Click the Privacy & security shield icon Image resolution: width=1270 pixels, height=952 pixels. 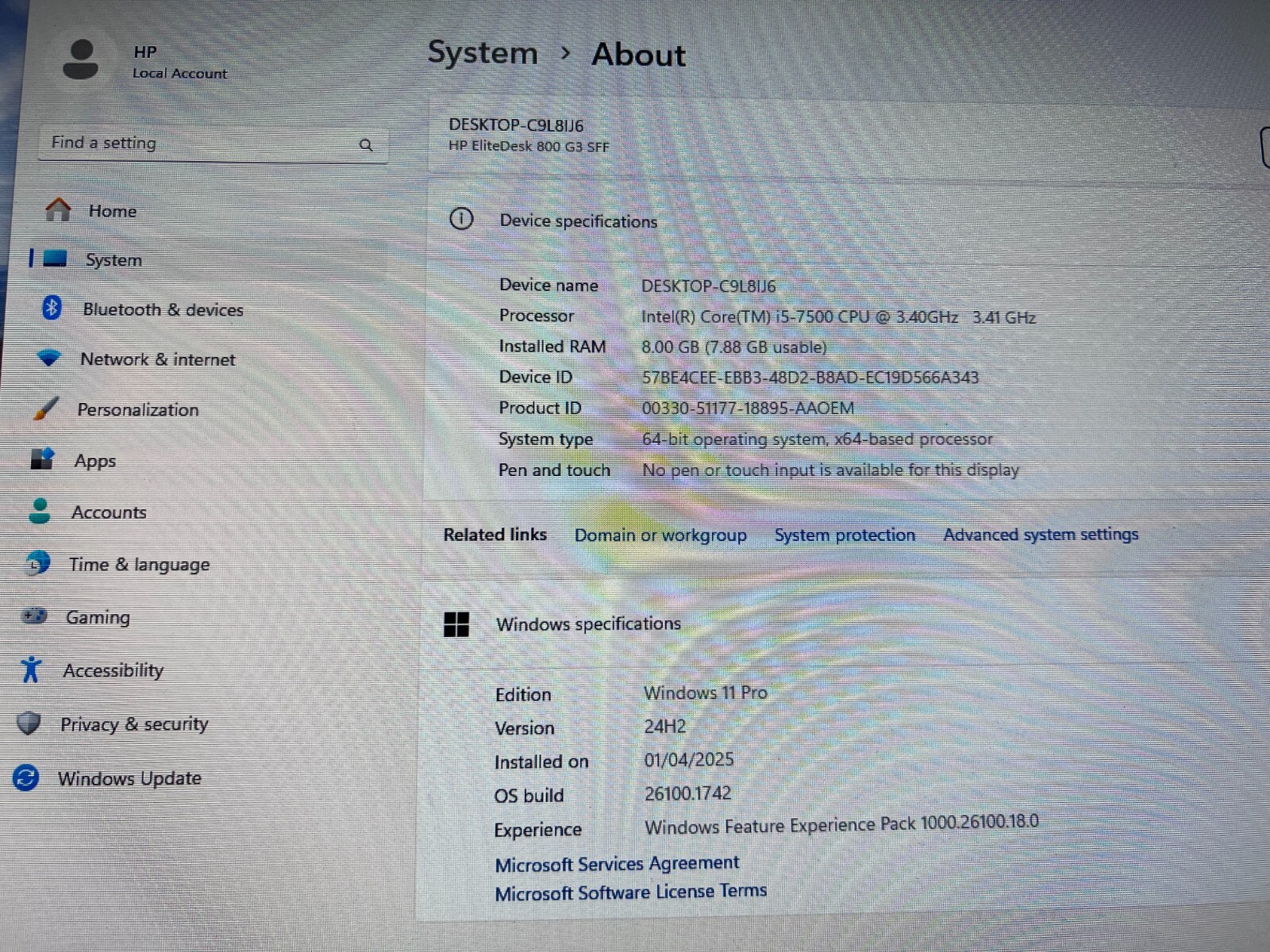click(x=29, y=723)
